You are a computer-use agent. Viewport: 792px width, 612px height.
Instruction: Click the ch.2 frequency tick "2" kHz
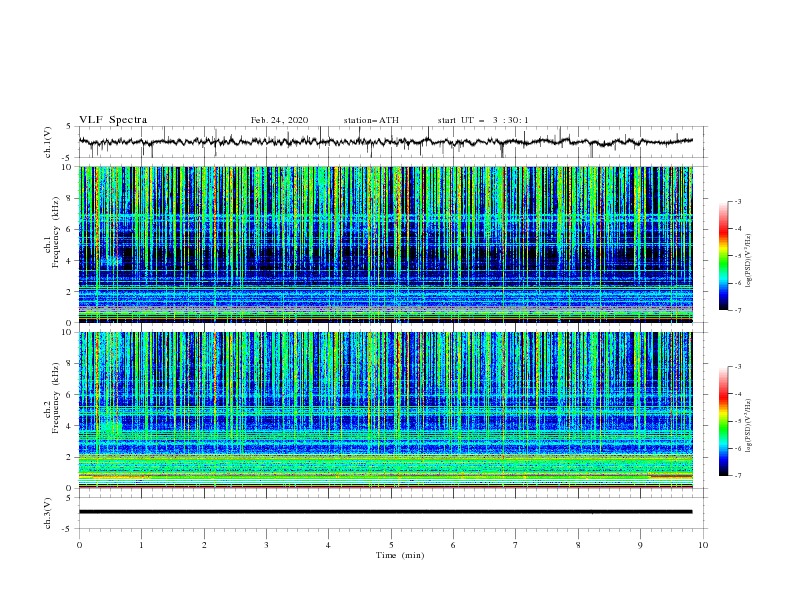[70, 457]
